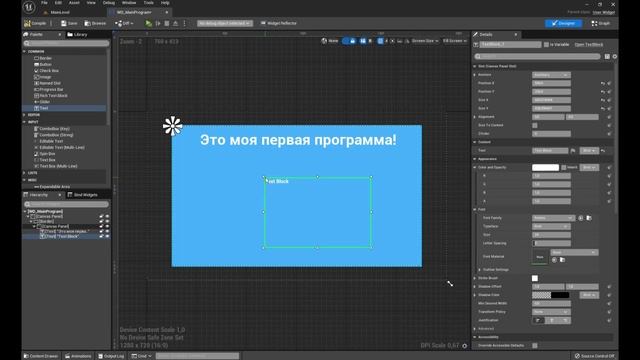Select the Image widget in Palette

coord(42,77)
